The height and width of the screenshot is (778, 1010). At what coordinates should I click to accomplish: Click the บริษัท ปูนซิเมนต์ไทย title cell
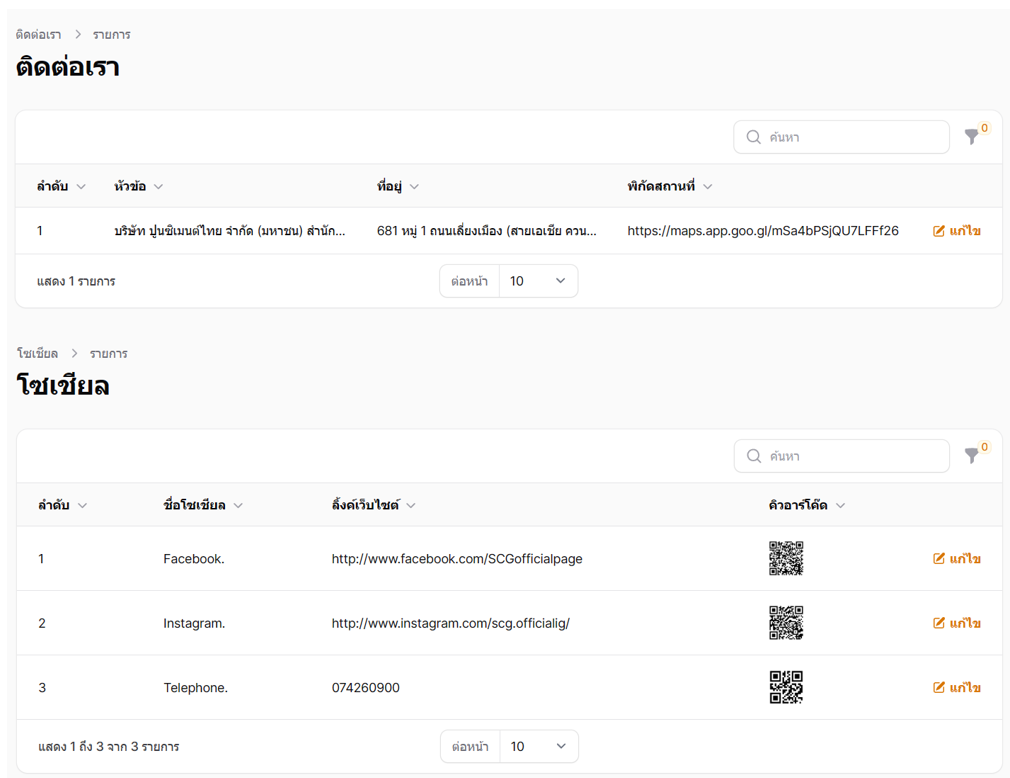tap(229, 231)
